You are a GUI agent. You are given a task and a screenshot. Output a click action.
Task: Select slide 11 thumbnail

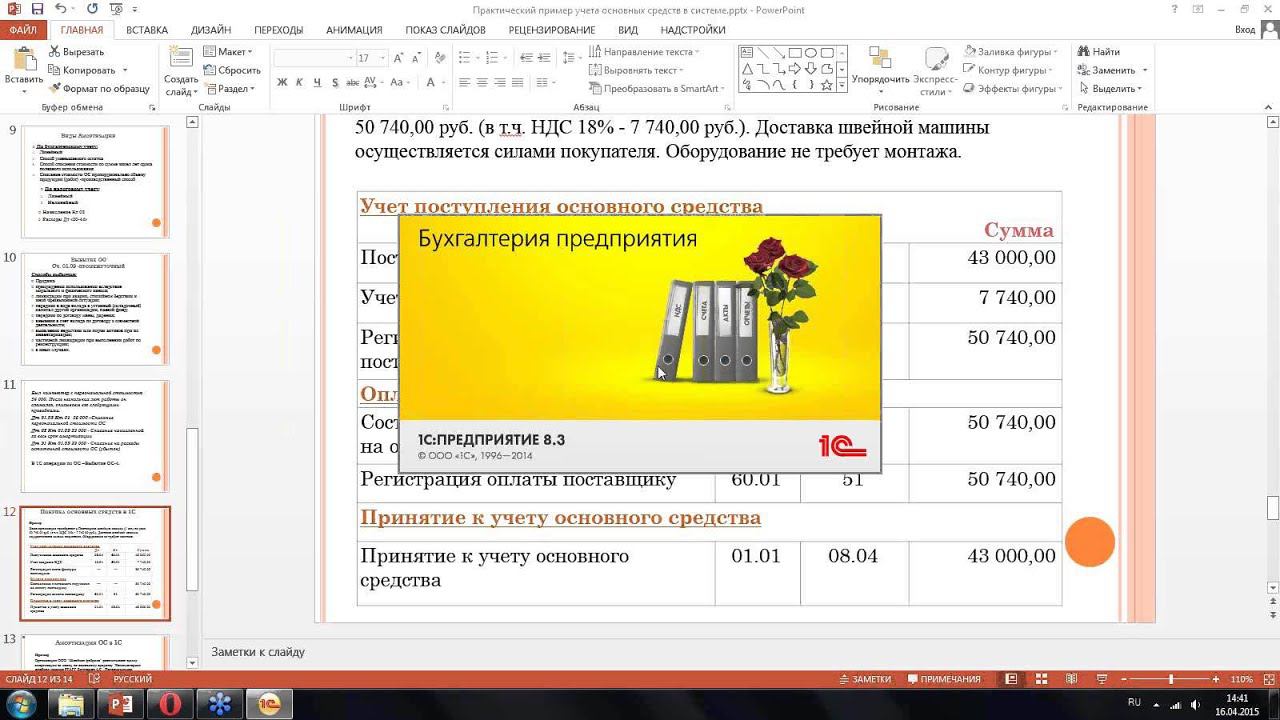(x=97, y=435)
